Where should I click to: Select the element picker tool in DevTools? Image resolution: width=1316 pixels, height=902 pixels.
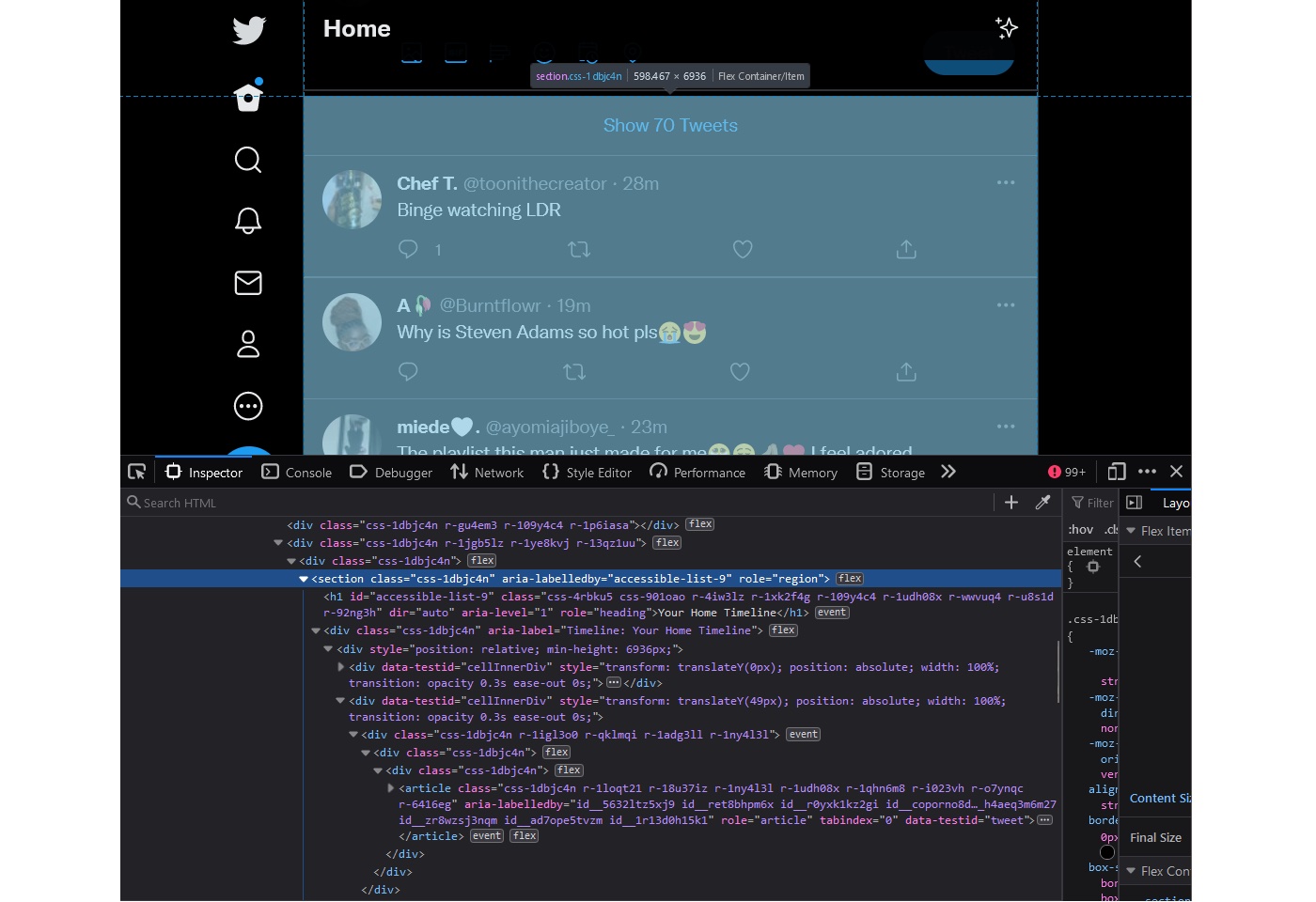point(136,472)
